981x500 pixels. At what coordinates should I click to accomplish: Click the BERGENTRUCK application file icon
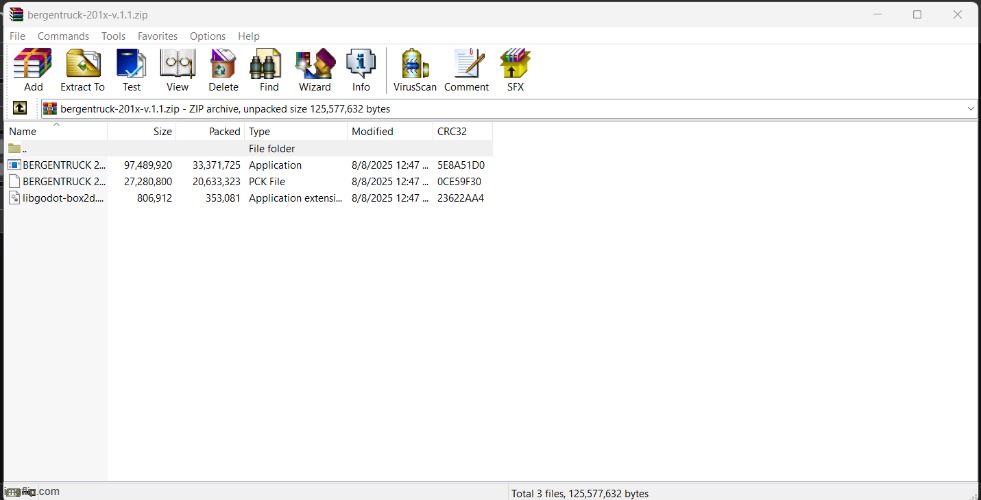[14, 165]
